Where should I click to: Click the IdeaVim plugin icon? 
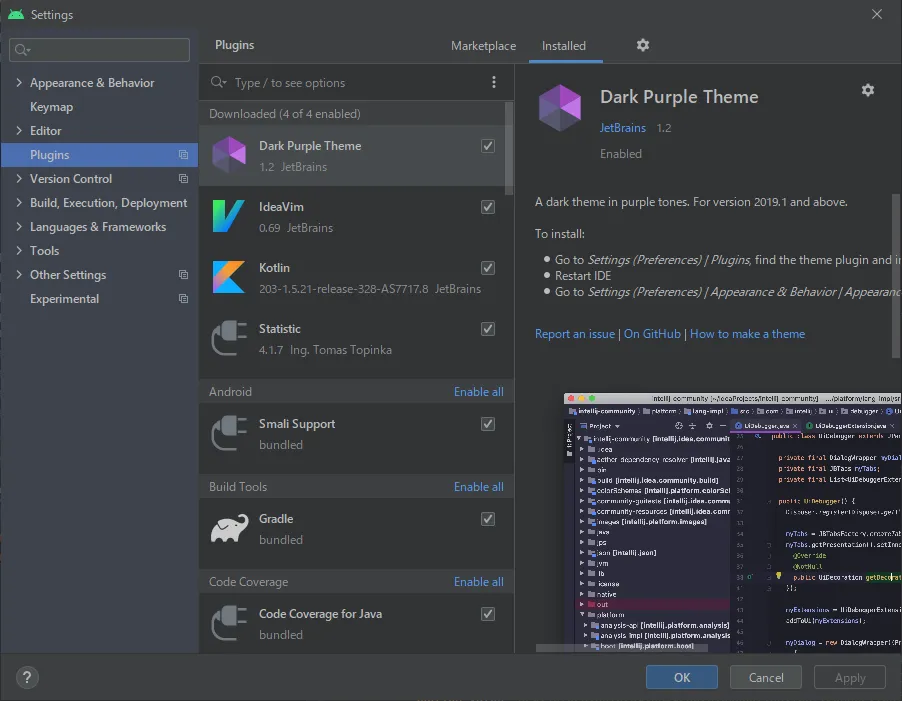(228, 216)
